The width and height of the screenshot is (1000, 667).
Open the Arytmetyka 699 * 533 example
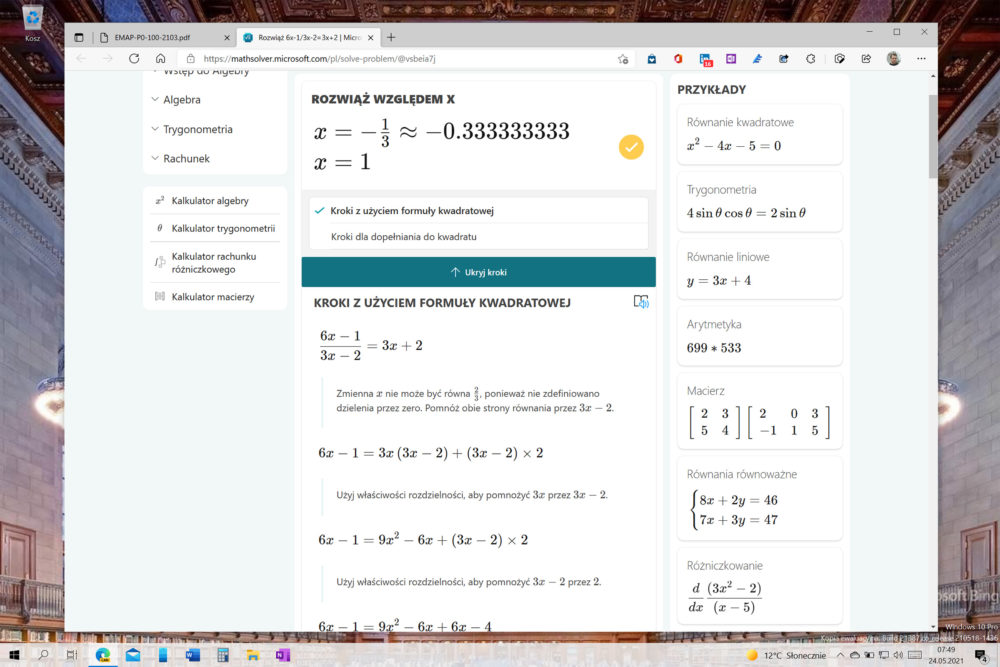(760, 335)
